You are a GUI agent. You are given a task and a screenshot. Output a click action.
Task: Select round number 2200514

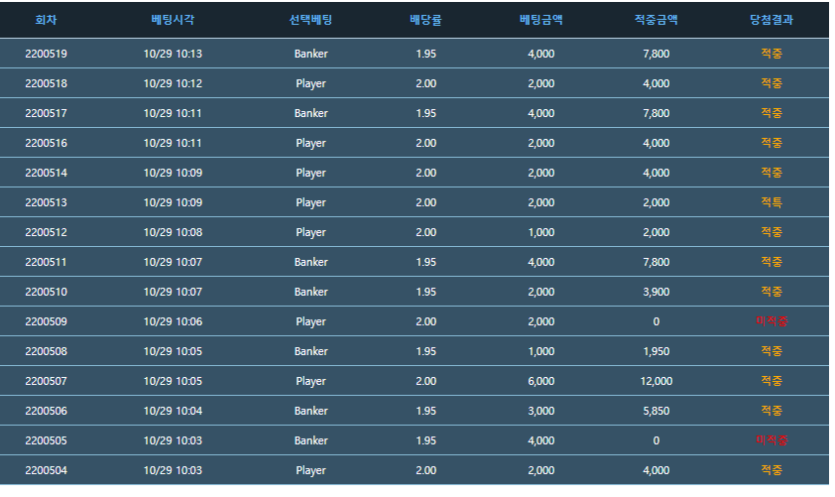click(46, 173)
